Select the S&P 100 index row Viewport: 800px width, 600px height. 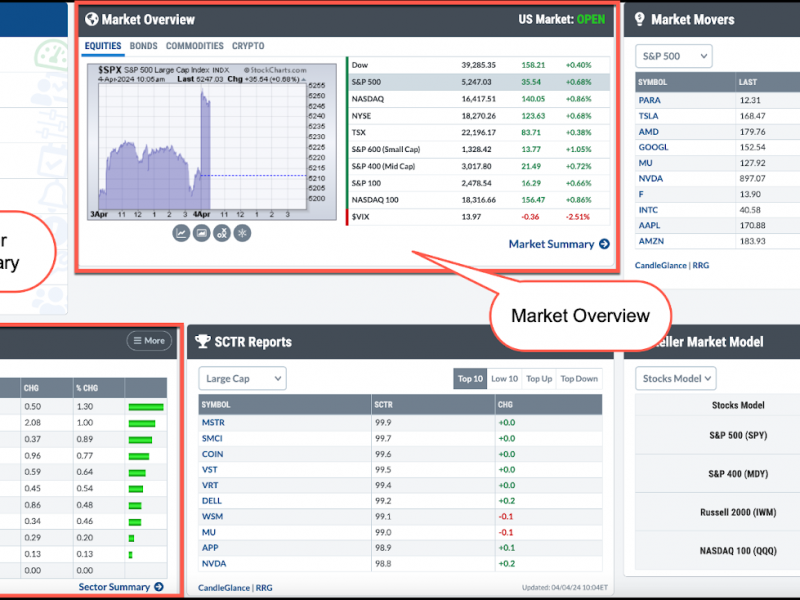click(480, 183)
